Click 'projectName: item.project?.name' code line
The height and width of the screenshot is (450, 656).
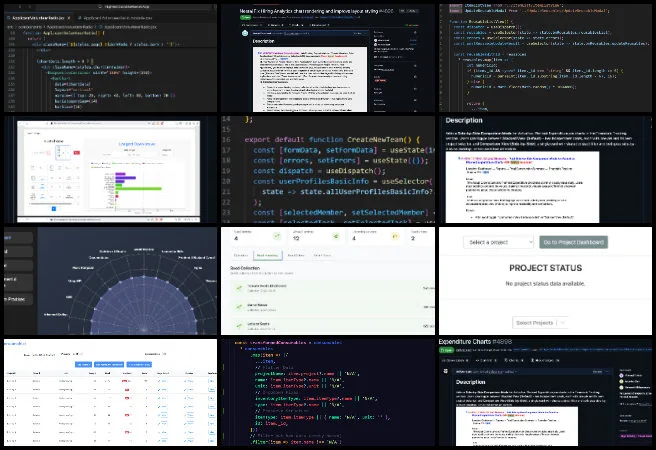coord(307,373)
